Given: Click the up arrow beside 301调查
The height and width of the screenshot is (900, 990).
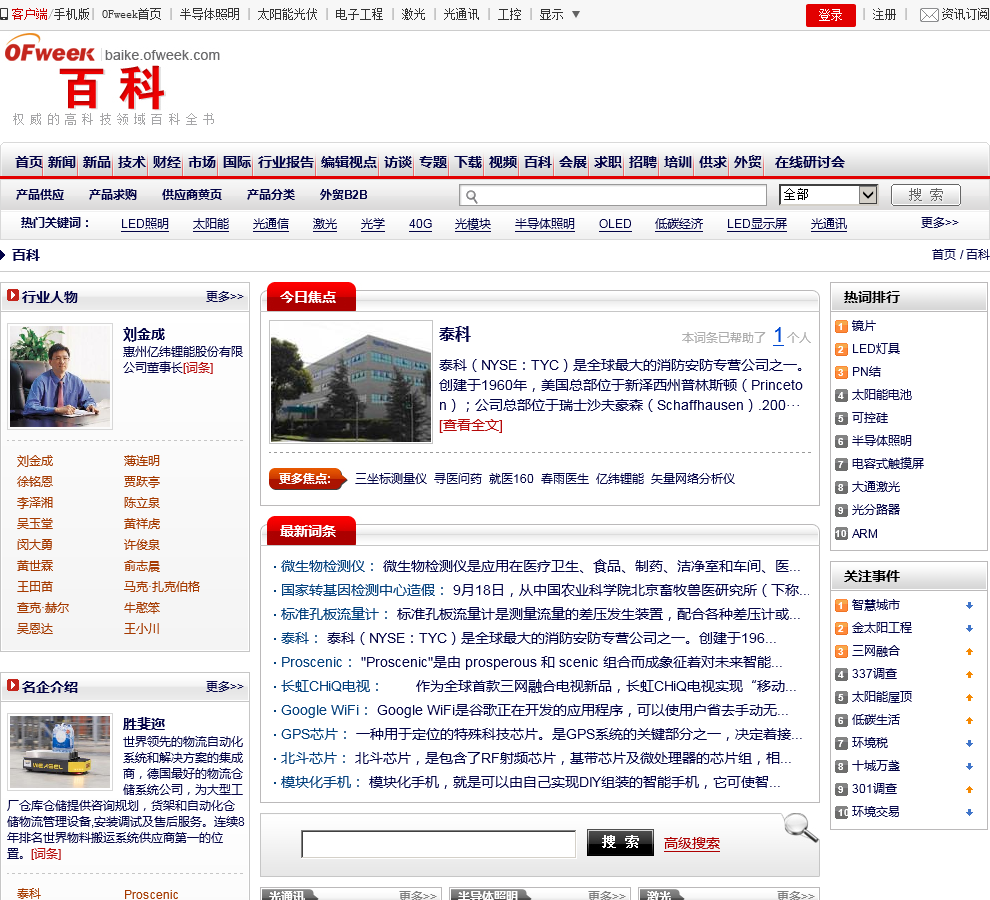Looking at the screenshot, I should [969, 789].
